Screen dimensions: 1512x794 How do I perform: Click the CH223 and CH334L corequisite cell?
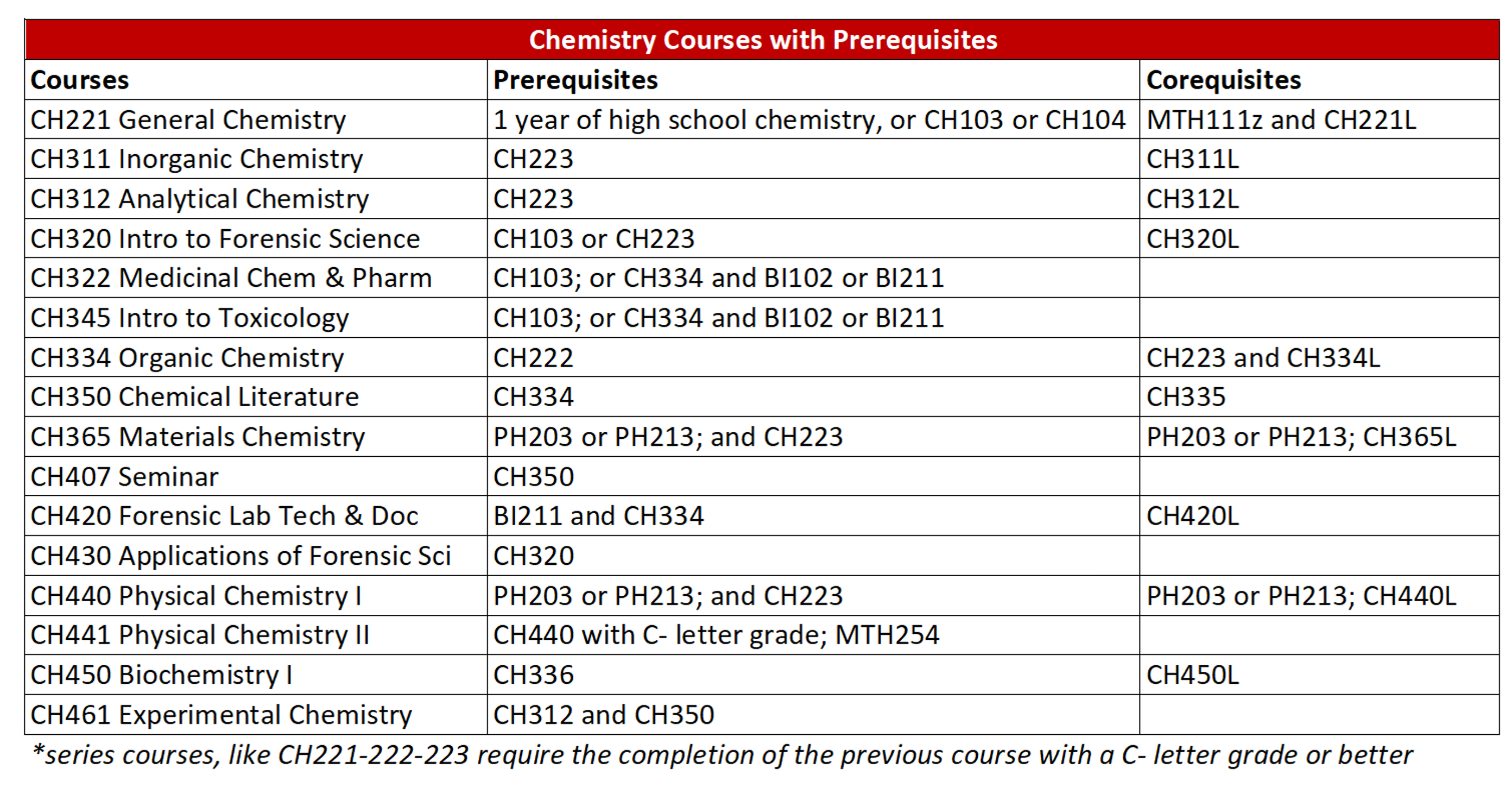[1263, 358]
